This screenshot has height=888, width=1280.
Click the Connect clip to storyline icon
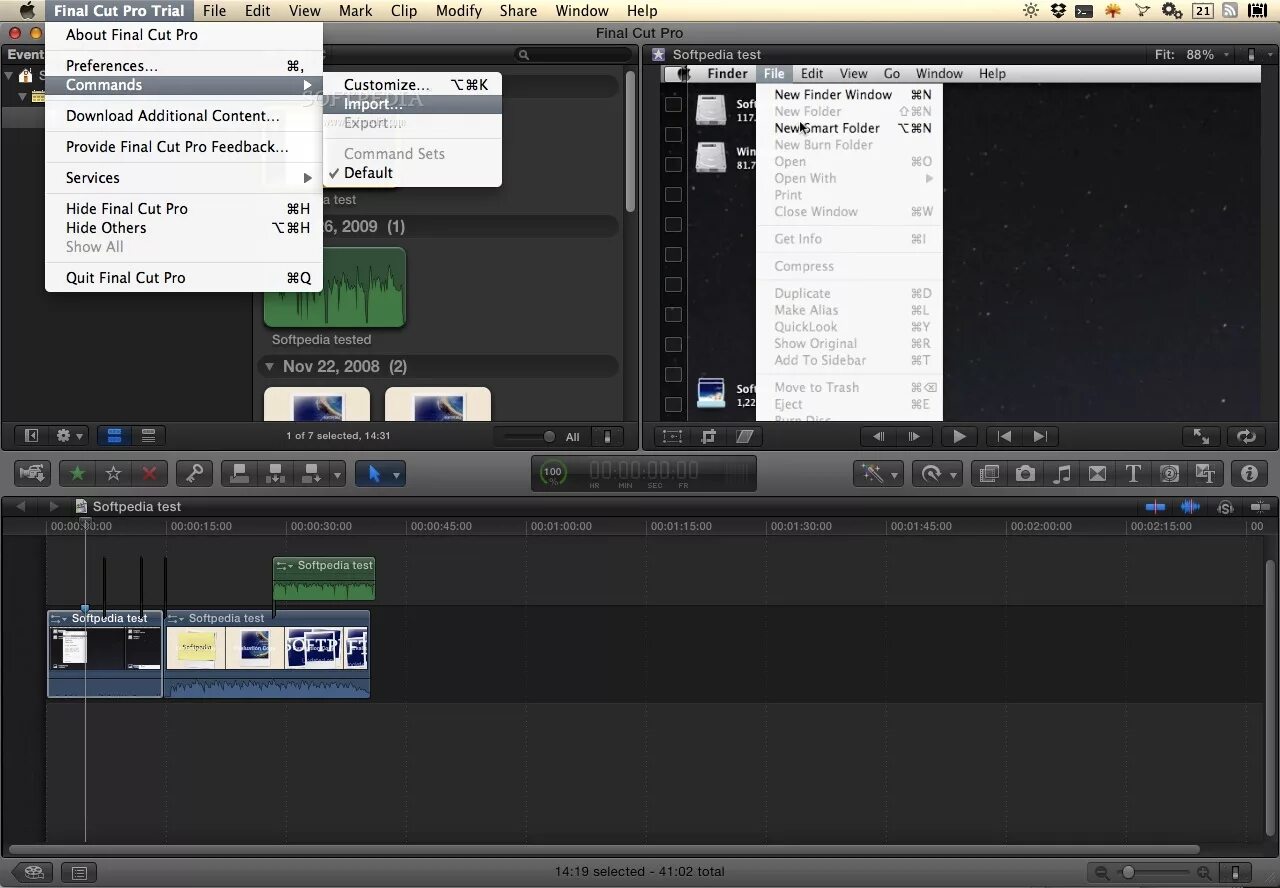point(239,473)
